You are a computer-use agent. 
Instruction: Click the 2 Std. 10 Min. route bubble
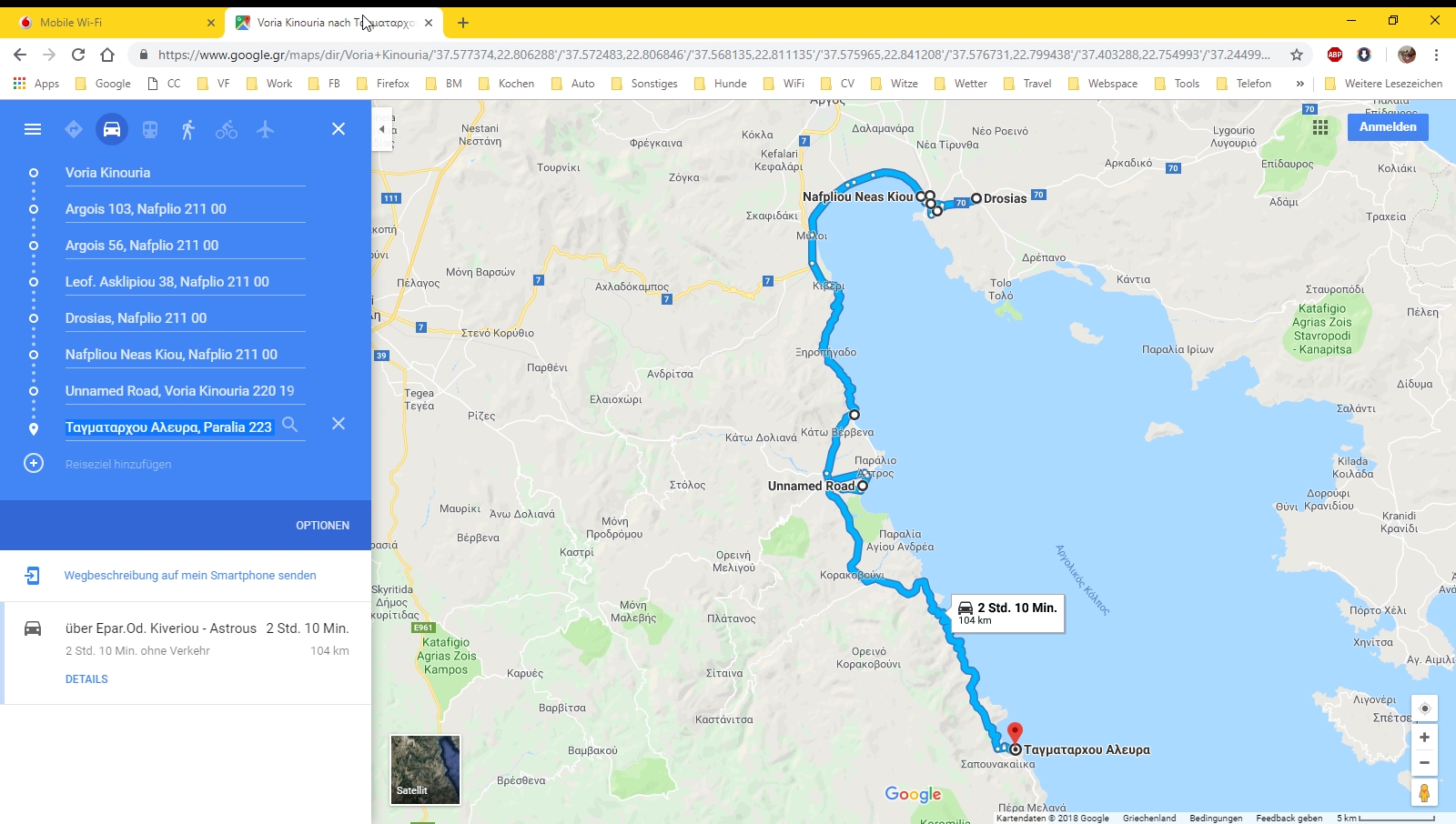click(1008, 614)
